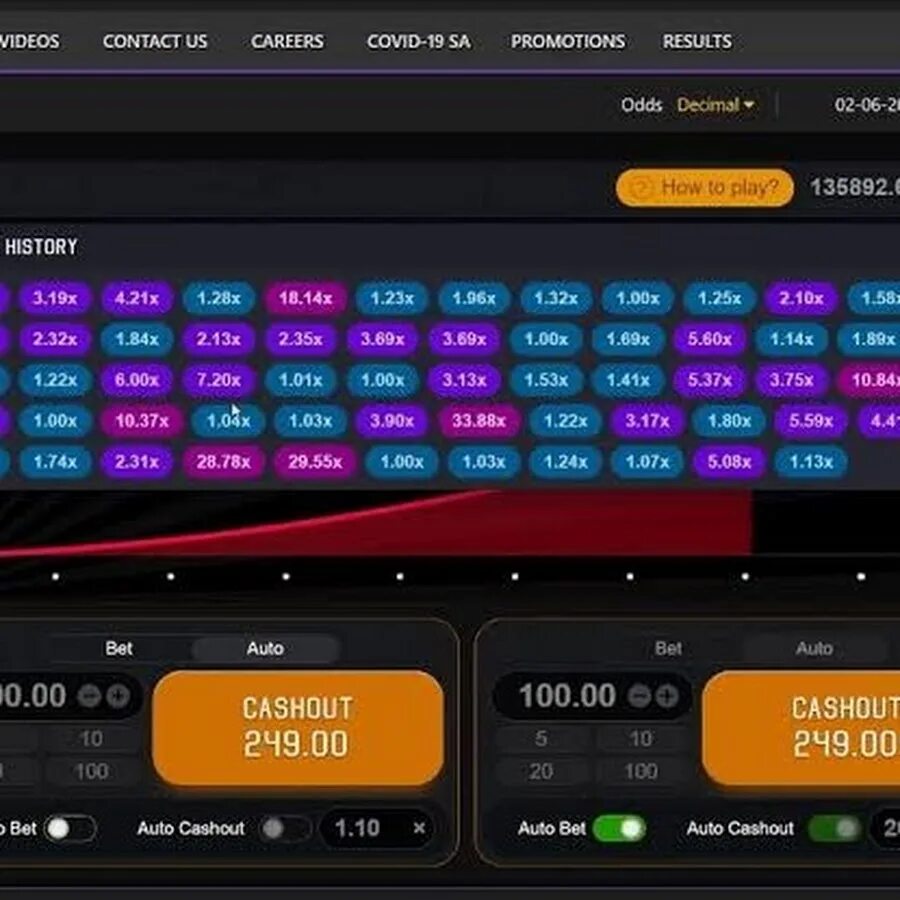Screen dimensions: 900x900
Task: Expand the Decimal odds dropdown
Action: (x=715, y=105)
